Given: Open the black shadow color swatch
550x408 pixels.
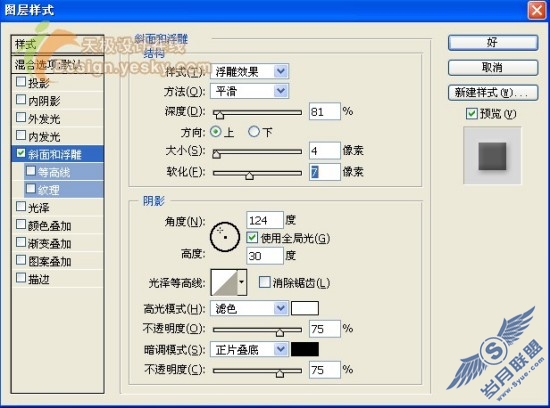Looking at the screenshot, I should [305, 349].
